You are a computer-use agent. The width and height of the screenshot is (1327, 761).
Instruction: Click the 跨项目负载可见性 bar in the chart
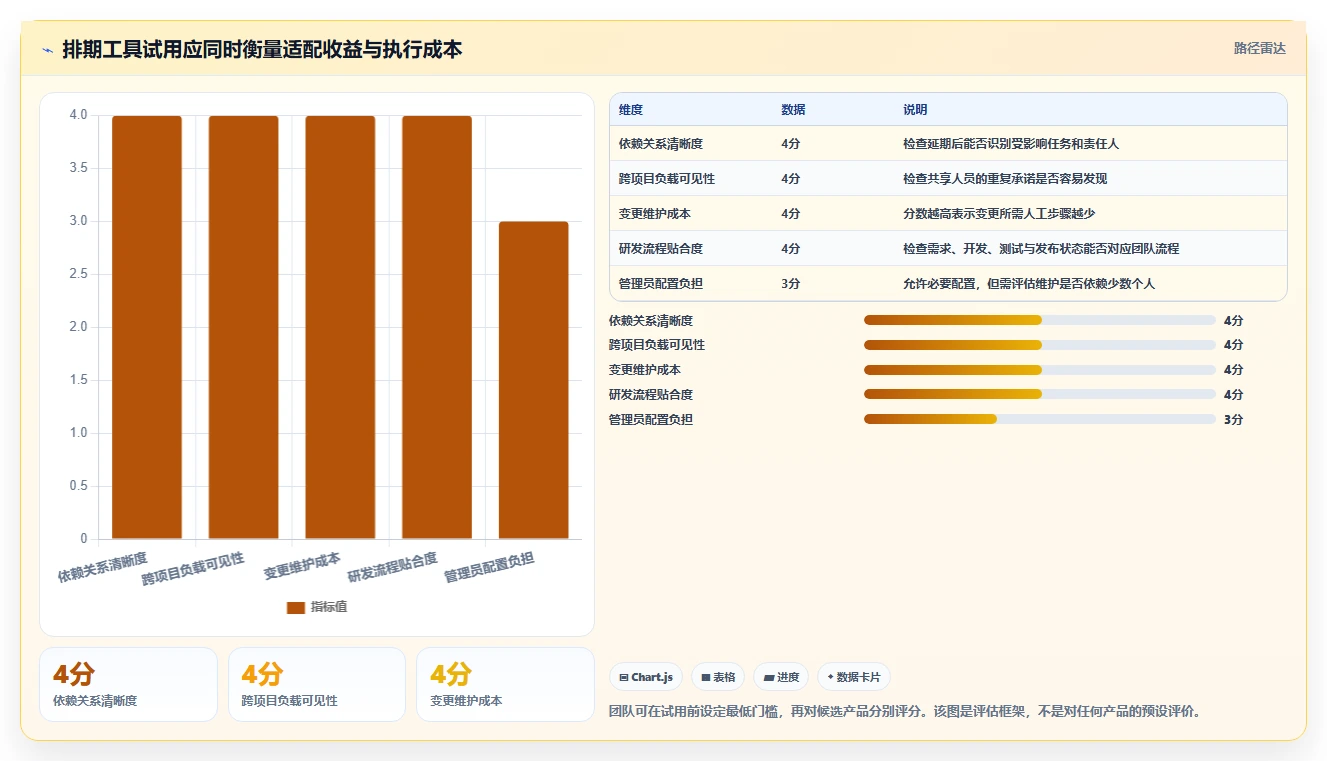[x=243, y=327]
